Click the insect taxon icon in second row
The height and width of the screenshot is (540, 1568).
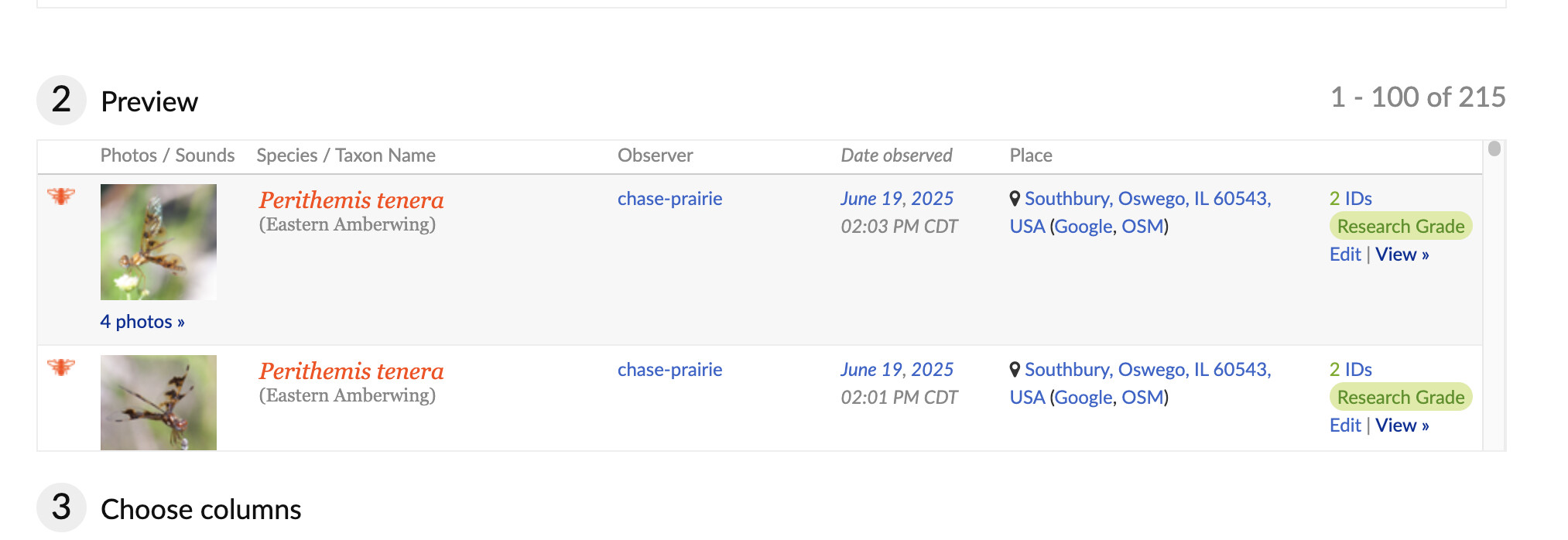click(x=61, y=367)
